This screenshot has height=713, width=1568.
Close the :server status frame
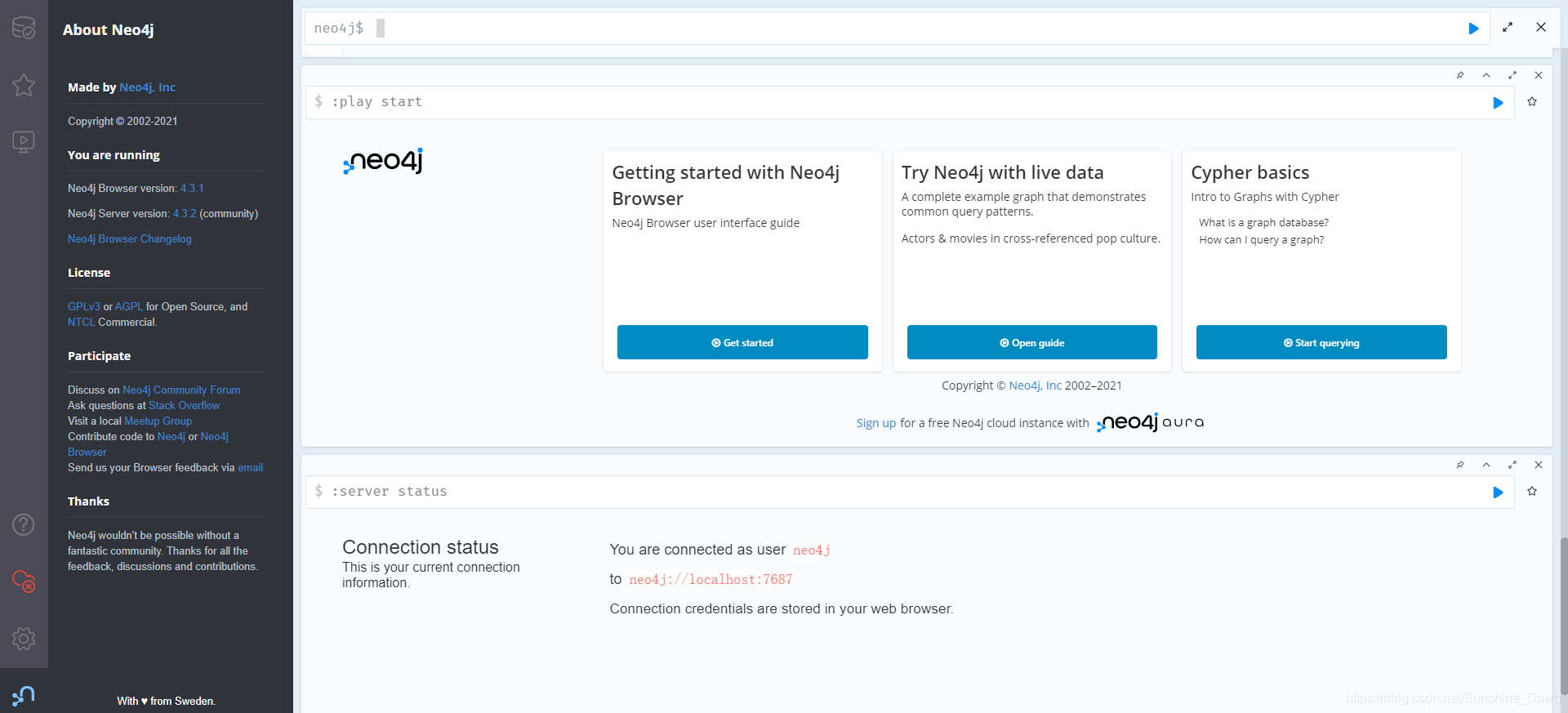click(1539, 465)
